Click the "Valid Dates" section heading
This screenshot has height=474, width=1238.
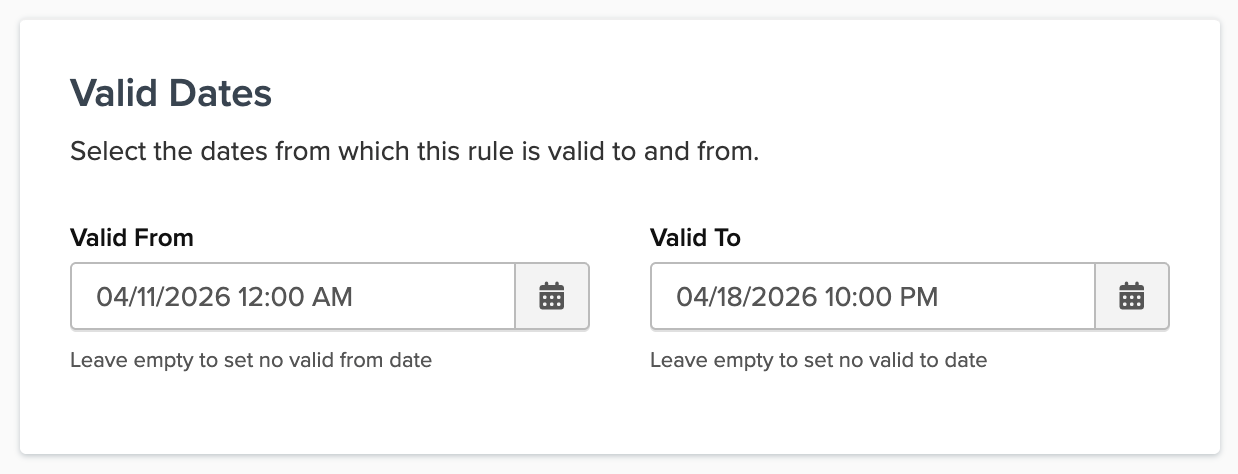pyautogui.click(x=171, y=93)
